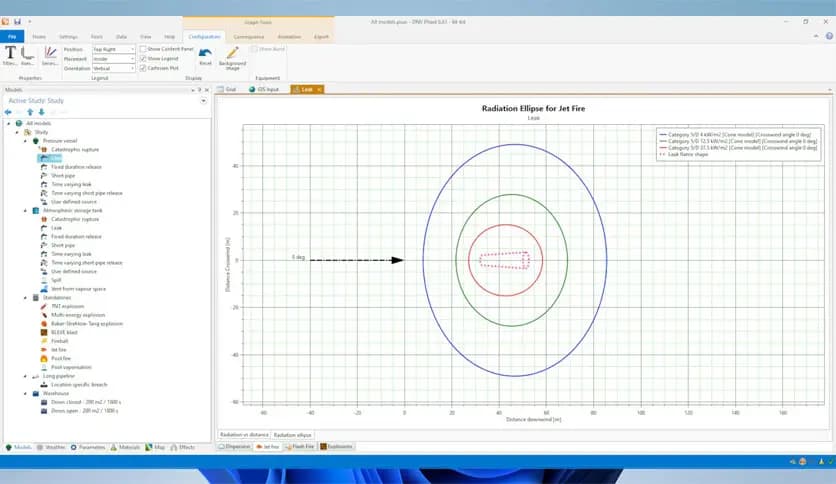Collapse the Pressure vessel node
This screenshot has height=484, width=836.
[x=25, y=141]
